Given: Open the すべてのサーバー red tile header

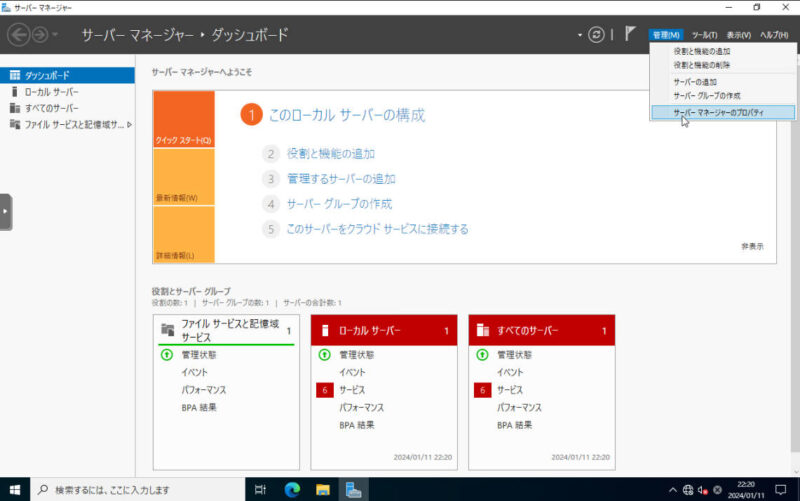Looking at the screenshot, I should (541, 331).
